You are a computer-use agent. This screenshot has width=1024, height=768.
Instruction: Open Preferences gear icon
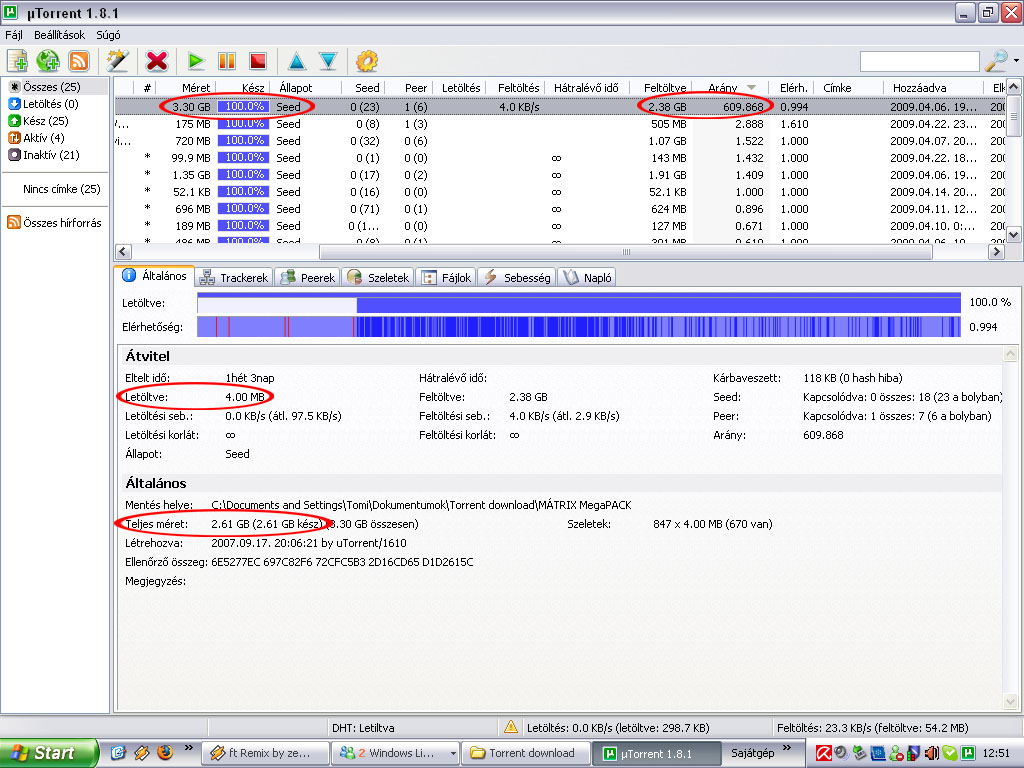tap(367, 61)
